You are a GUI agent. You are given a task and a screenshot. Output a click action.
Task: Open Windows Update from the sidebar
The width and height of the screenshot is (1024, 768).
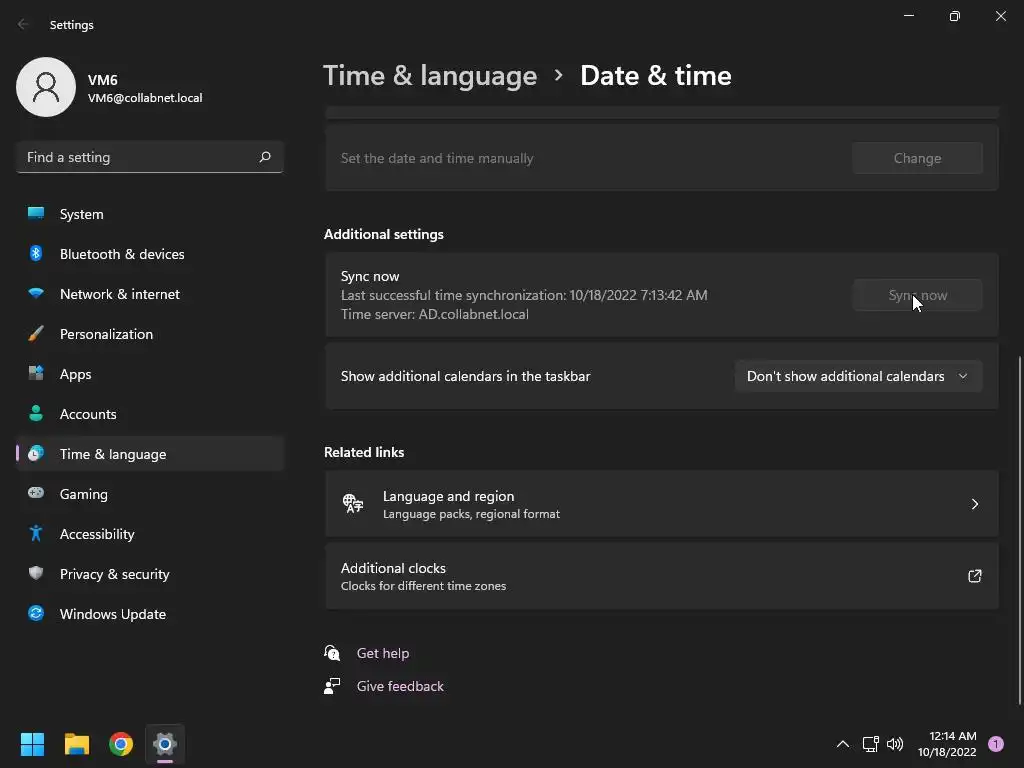click(x=150, y=614)
